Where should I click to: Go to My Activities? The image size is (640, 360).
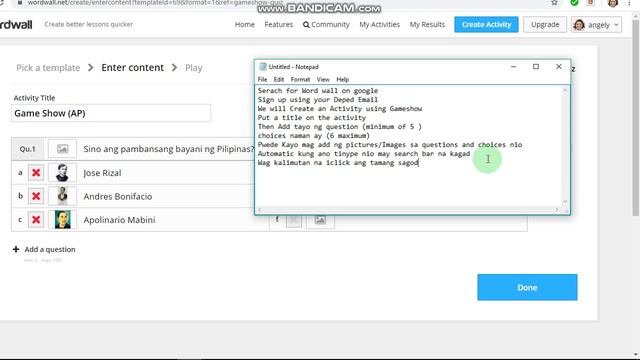[x=379, y=24]
